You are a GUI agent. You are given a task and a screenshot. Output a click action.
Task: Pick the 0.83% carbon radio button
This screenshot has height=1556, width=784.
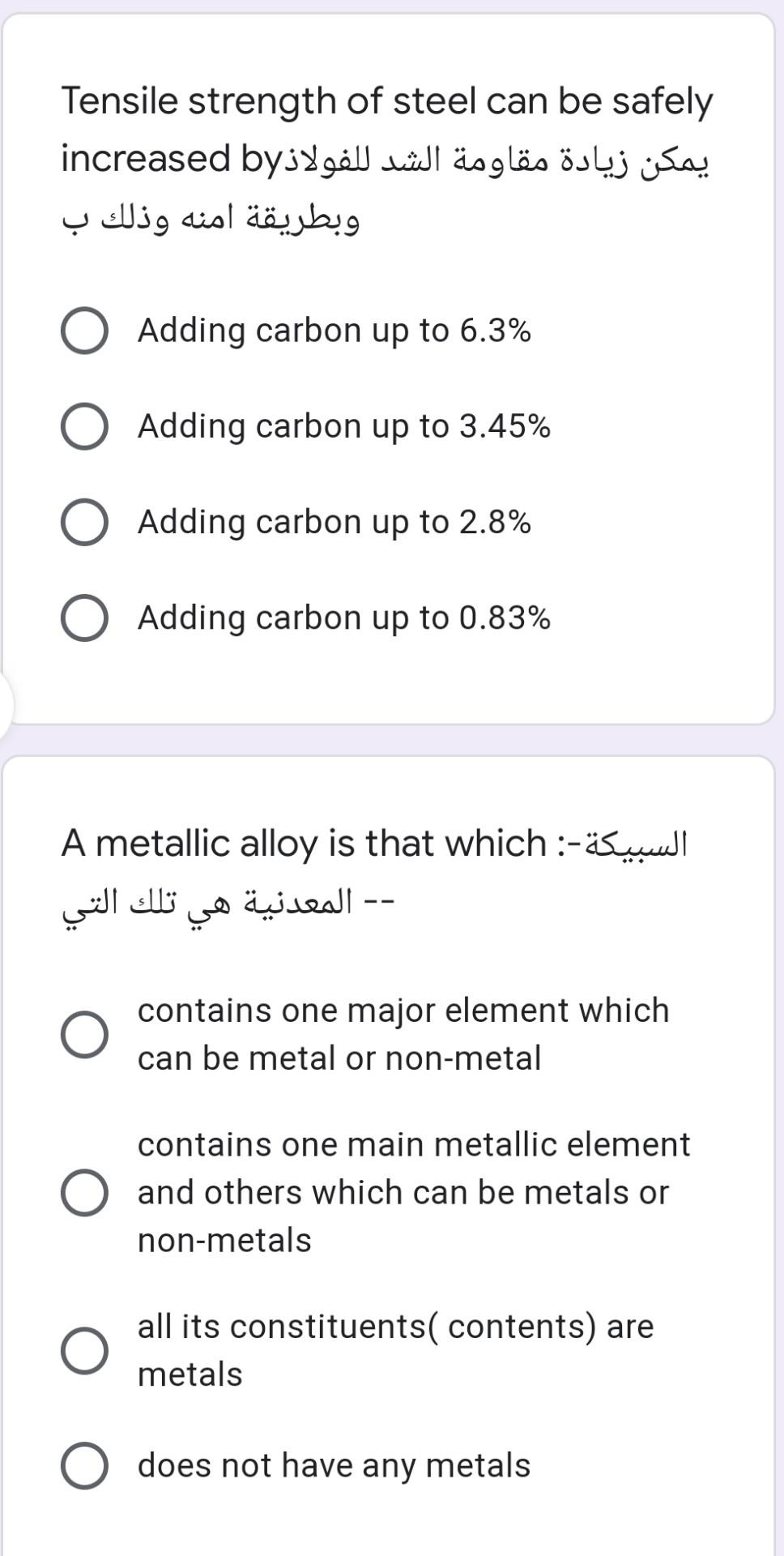point(84,618)
